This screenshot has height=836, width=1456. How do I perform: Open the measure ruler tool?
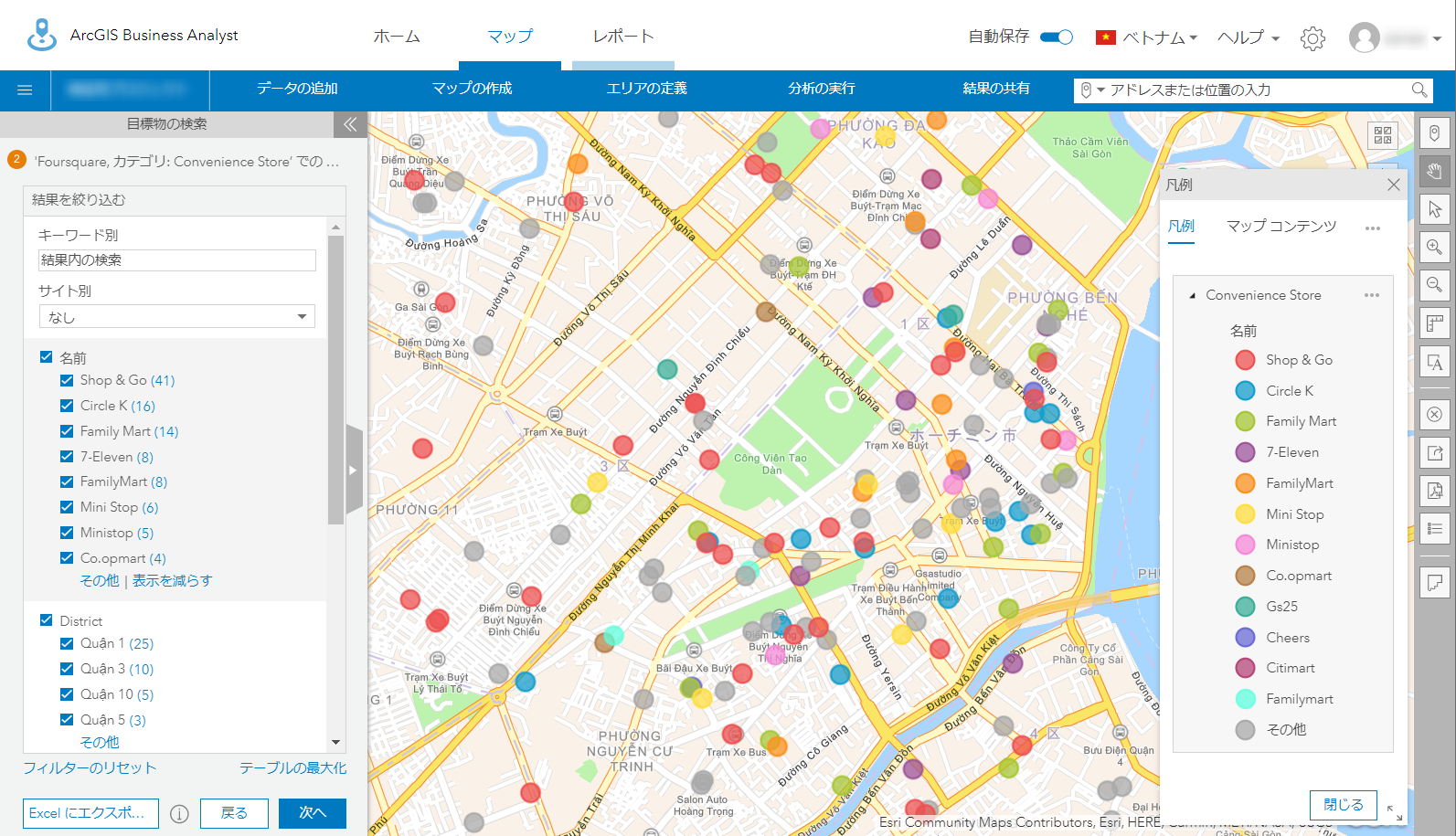(x=1435, y=323)
